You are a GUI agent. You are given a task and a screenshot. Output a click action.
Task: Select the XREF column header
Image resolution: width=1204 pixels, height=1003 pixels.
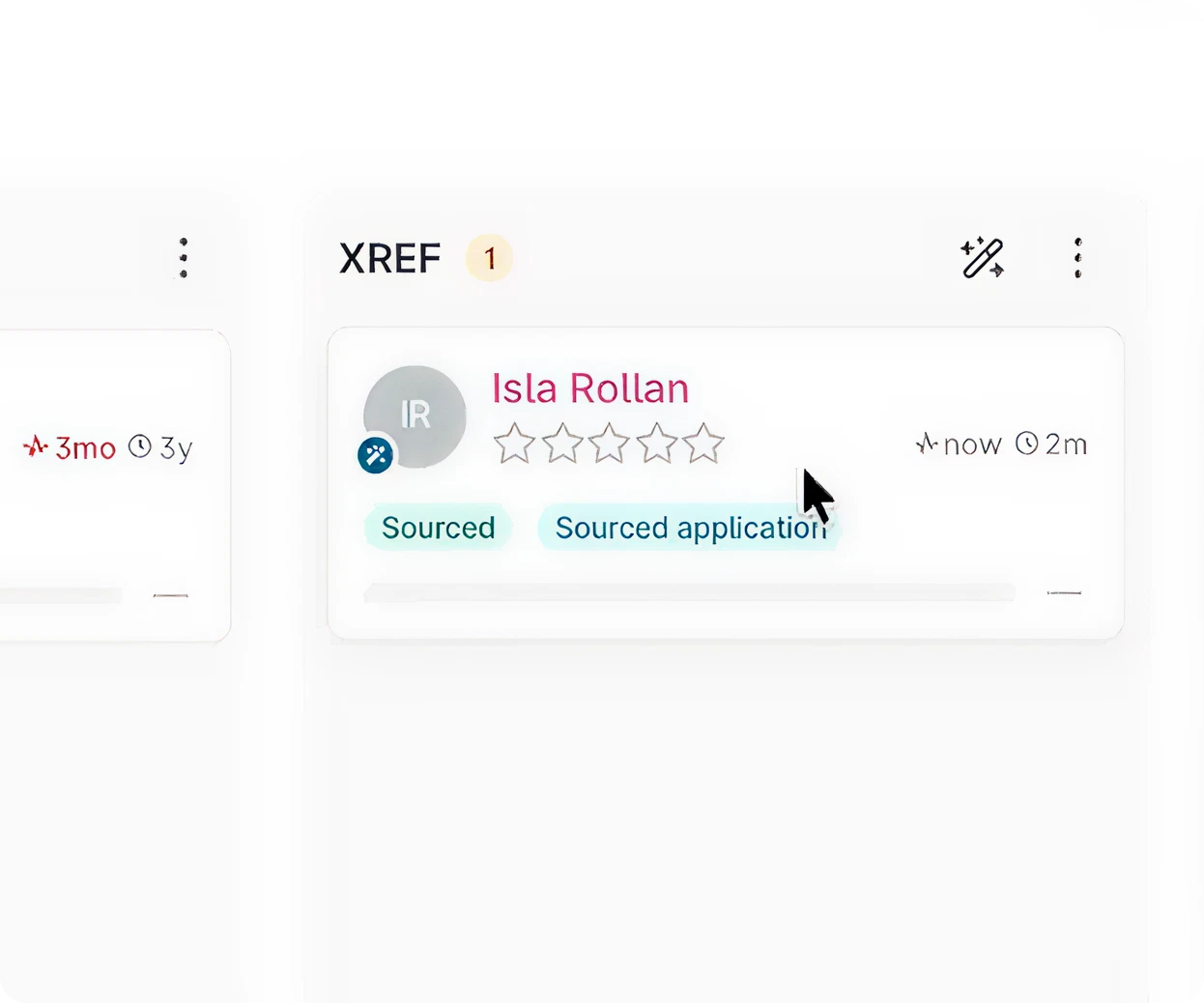click(x=389, y=257)
